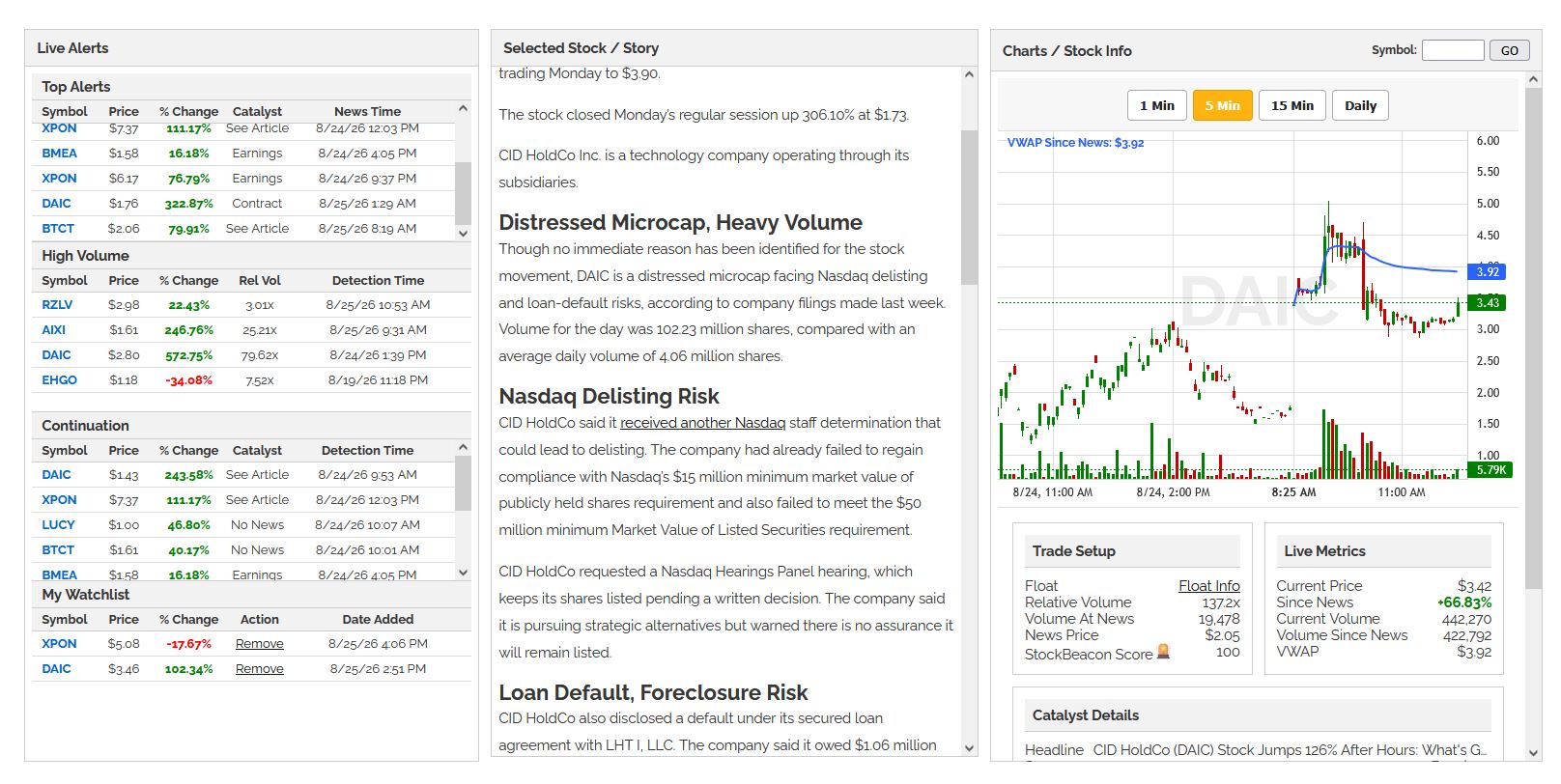Viewport: 1561px width, 784px height.
Task: Open XPON in My Watchlist
Action: pyautogui.click(x=59, y=643)
